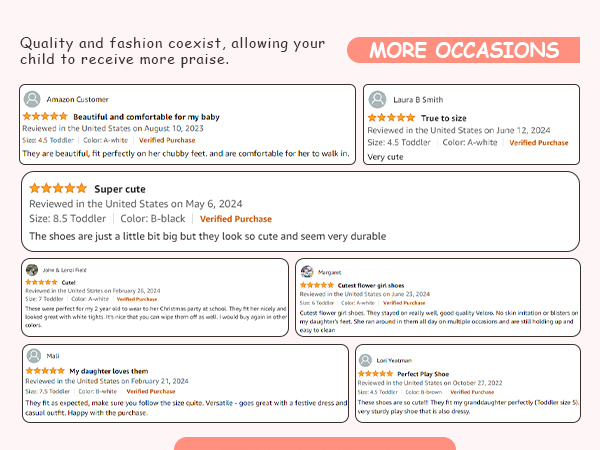Click the My daughter loves them review title
Screen dimensions: 600x450
(109, 371)
